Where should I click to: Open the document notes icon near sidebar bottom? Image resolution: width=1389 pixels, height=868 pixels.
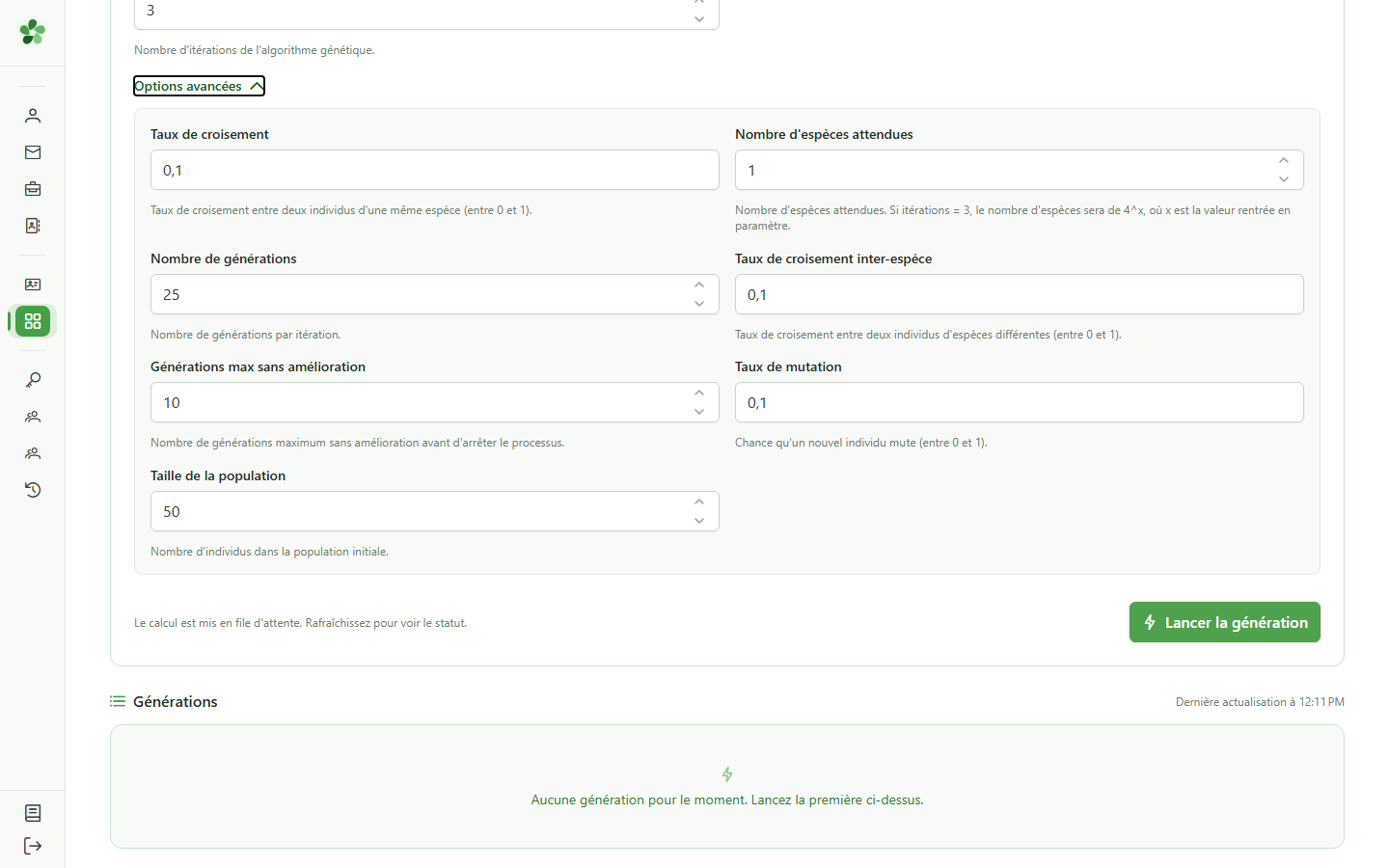click(33, 813)
